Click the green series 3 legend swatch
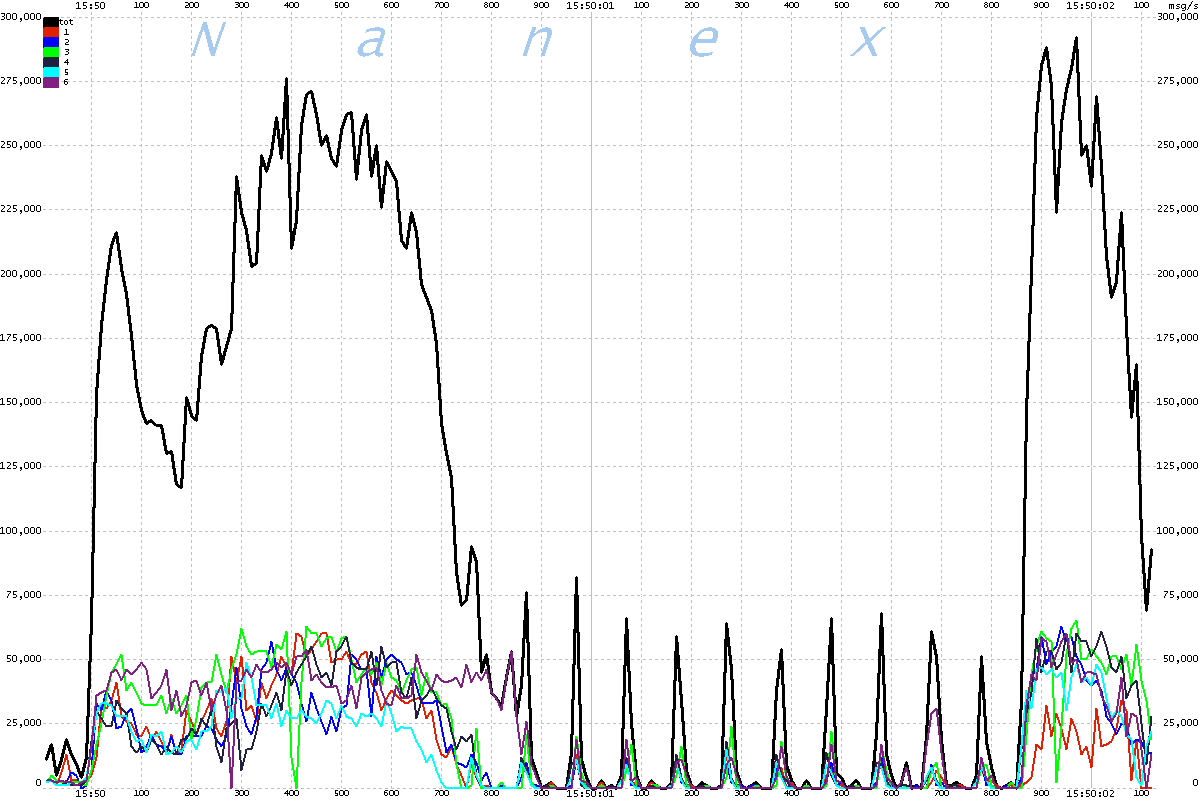Viewport: 1200px width, 800px height. [x=51, y=52]
